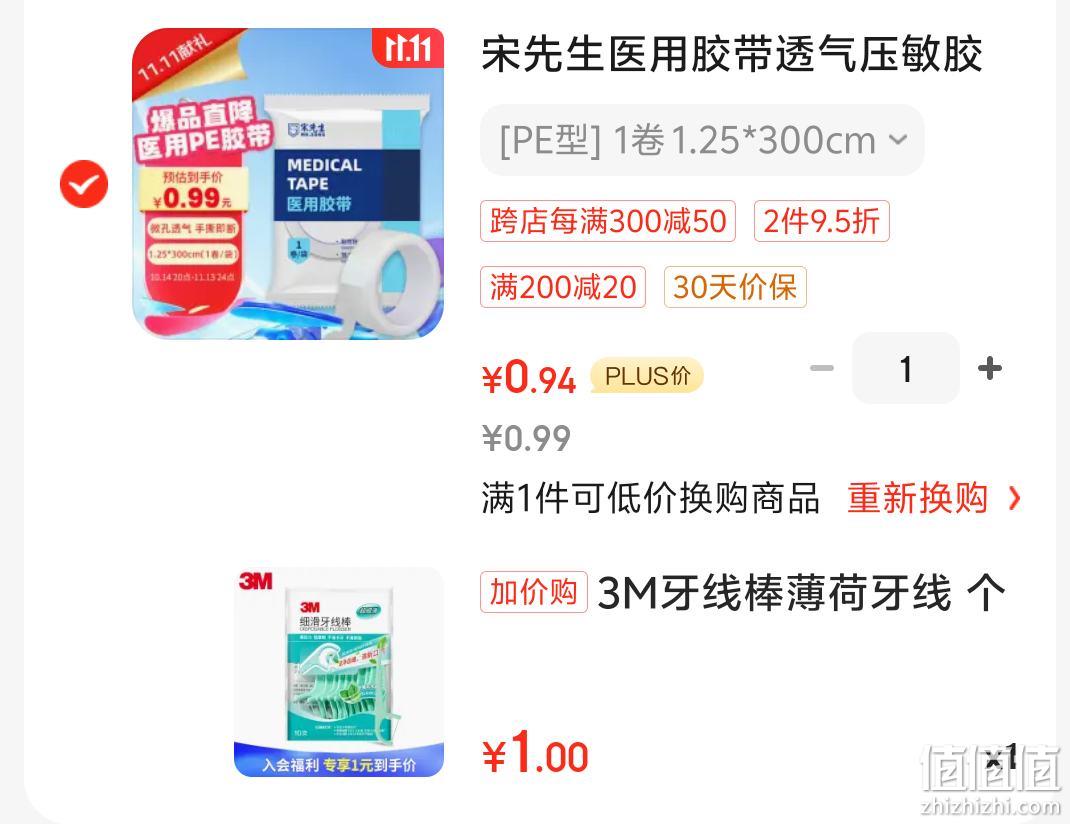Uncheck the red selection circle for medical tape
This screenshot has height=824, width=1070.
(x=84, y=183)
